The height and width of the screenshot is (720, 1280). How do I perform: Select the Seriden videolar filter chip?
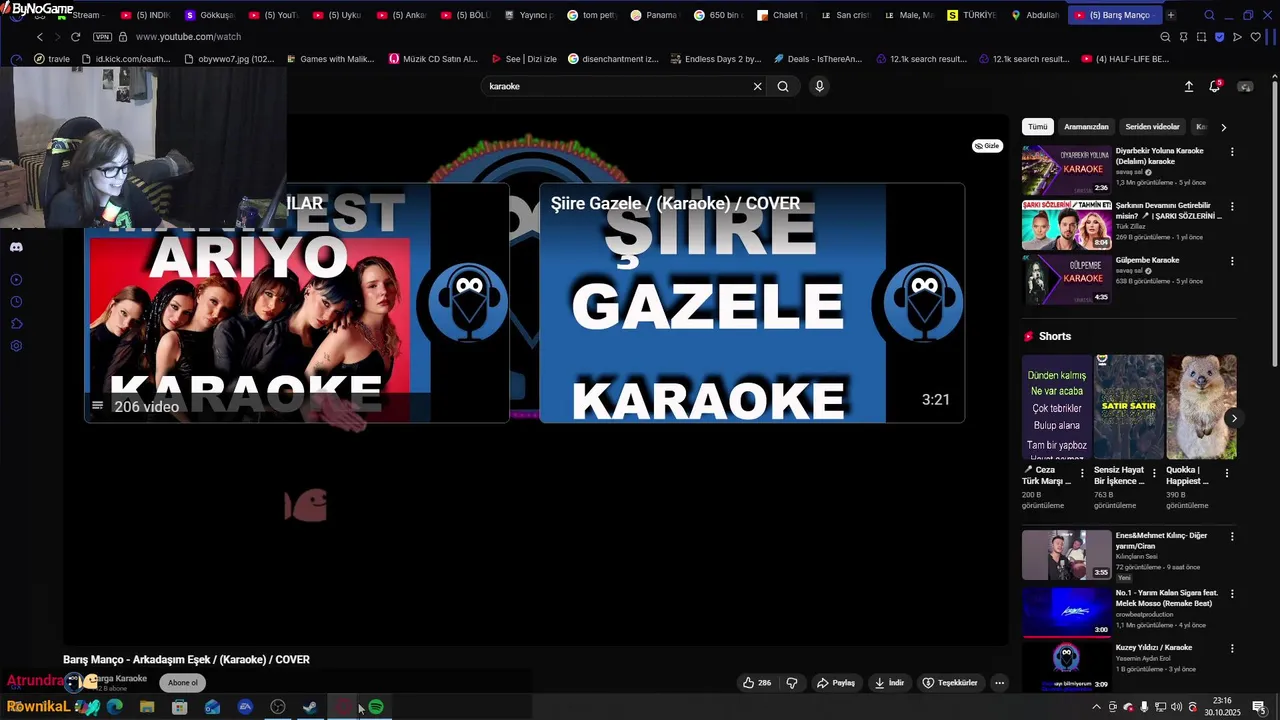coord(1152,127)
